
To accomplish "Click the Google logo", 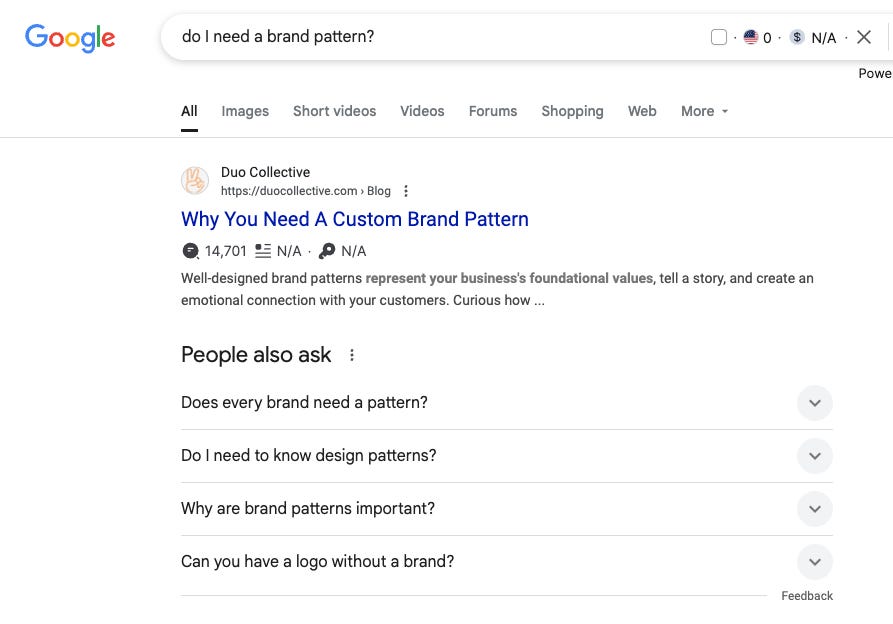I will [70, 38].
